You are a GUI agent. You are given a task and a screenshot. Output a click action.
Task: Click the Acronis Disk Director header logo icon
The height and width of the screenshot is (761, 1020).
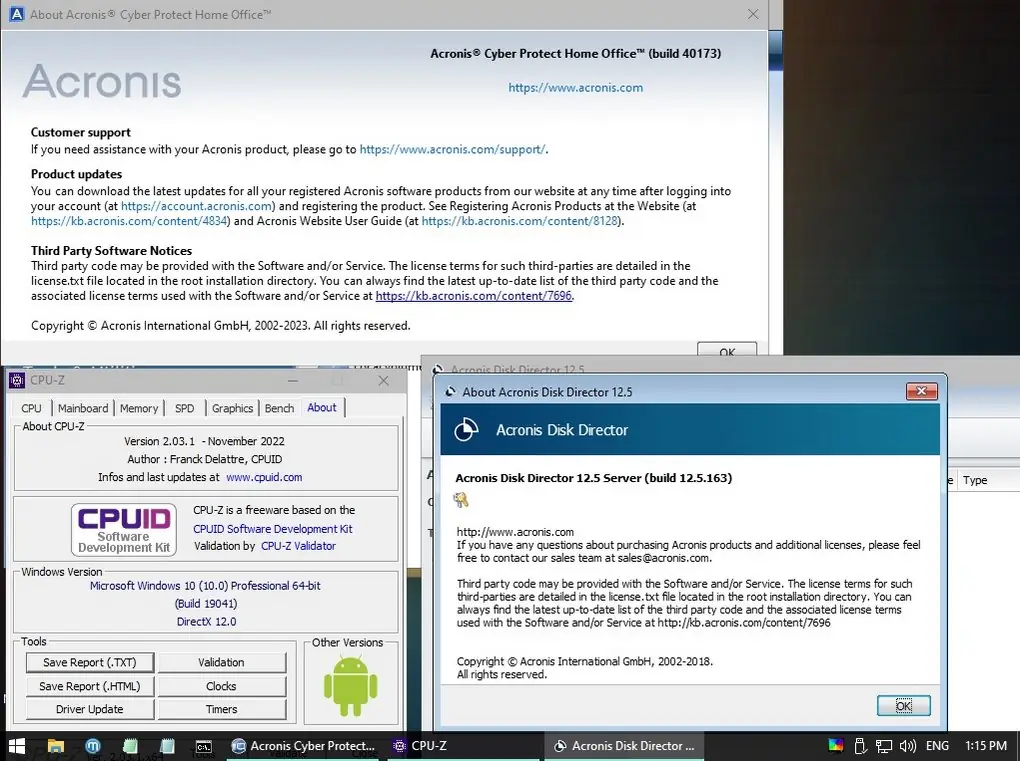466,430
